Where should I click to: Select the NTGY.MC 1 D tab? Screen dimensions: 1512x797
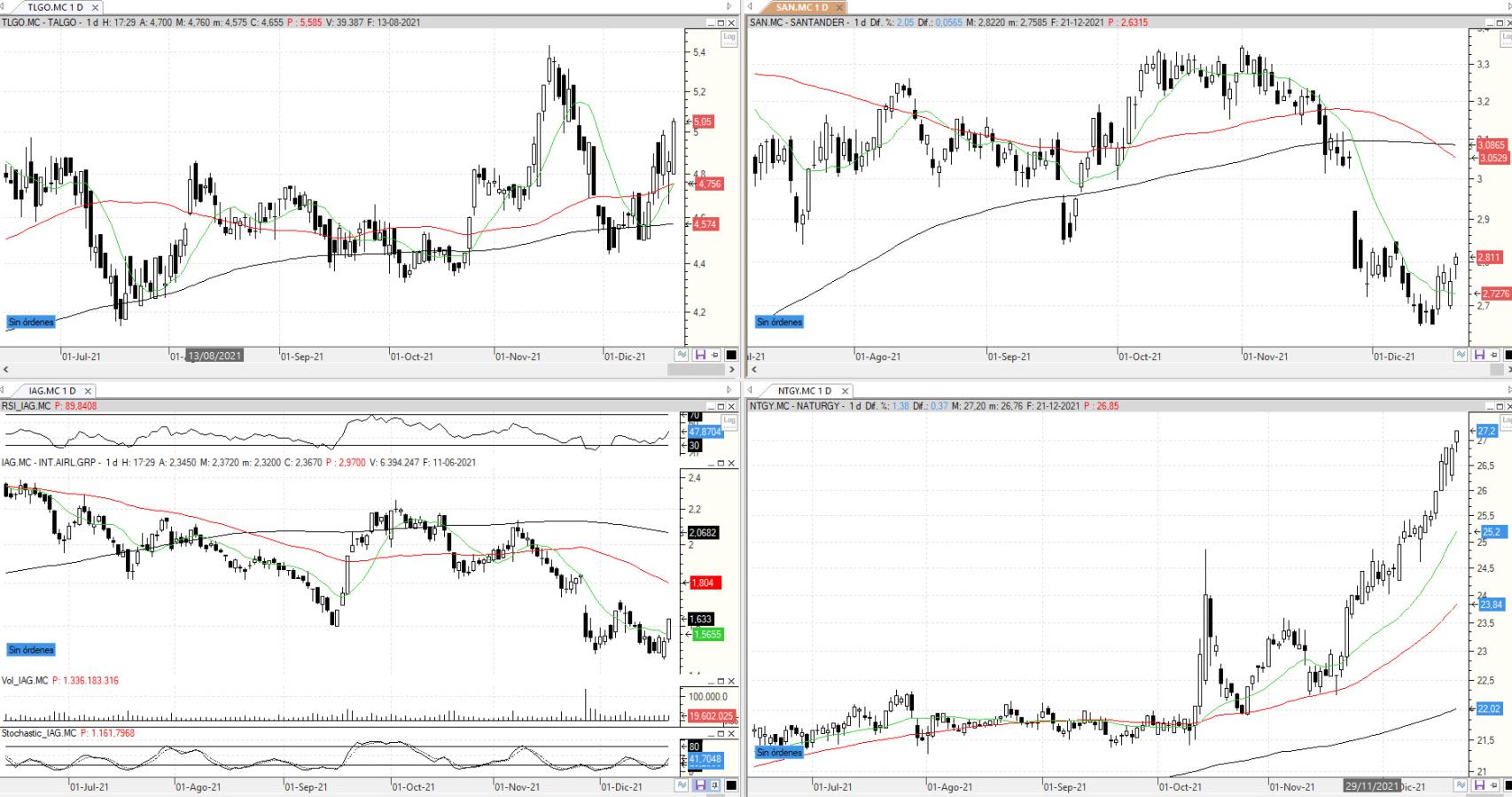pyautogui.click(x=804, y=390)
